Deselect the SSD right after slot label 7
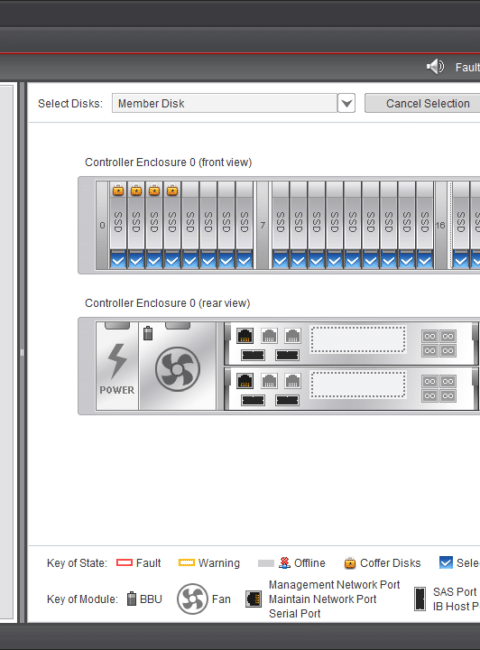The width and height of the screenshot is (480, 650). tap(280, 260)
